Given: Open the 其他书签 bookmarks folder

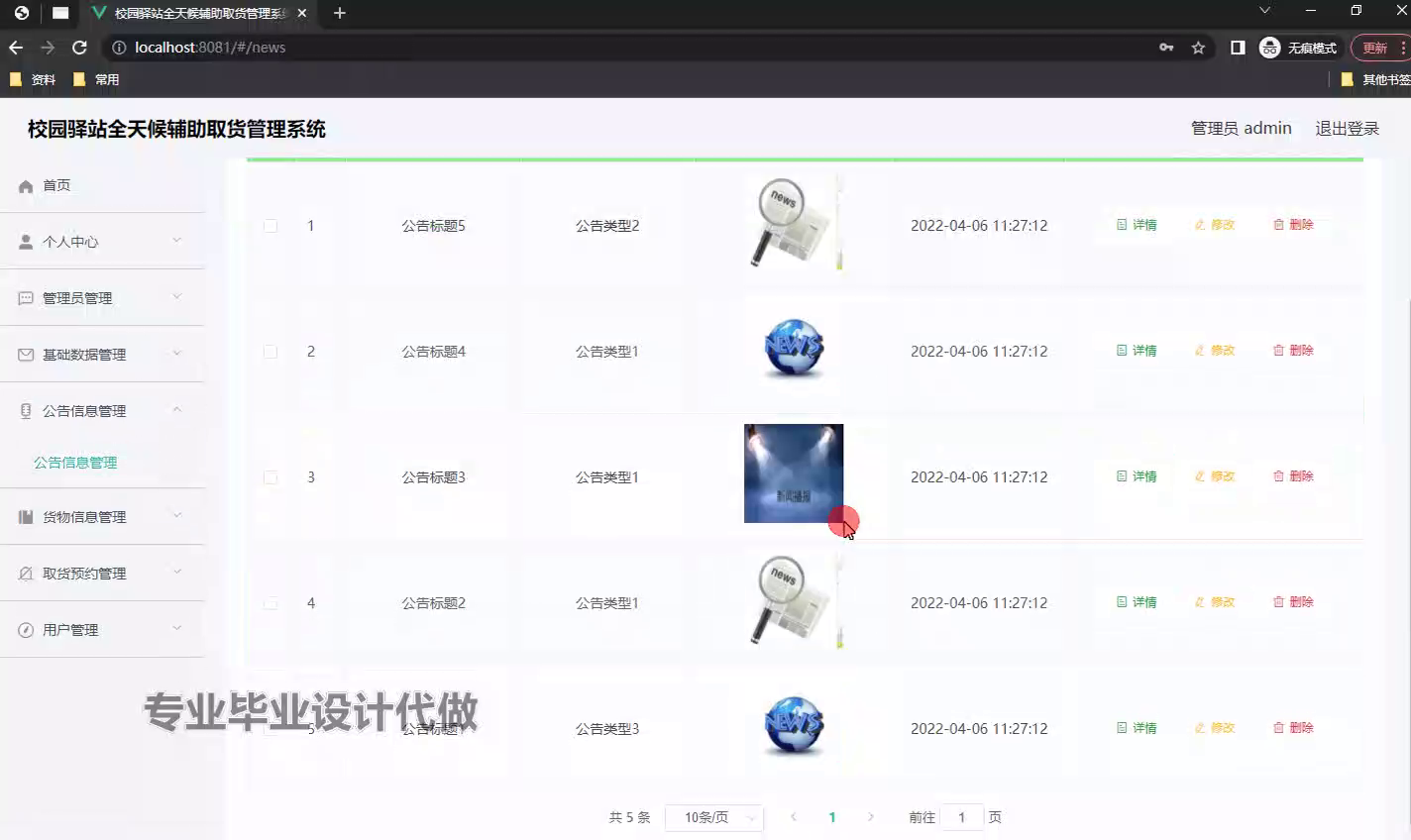Looking at the screenshot, I should coord(1375,79).
